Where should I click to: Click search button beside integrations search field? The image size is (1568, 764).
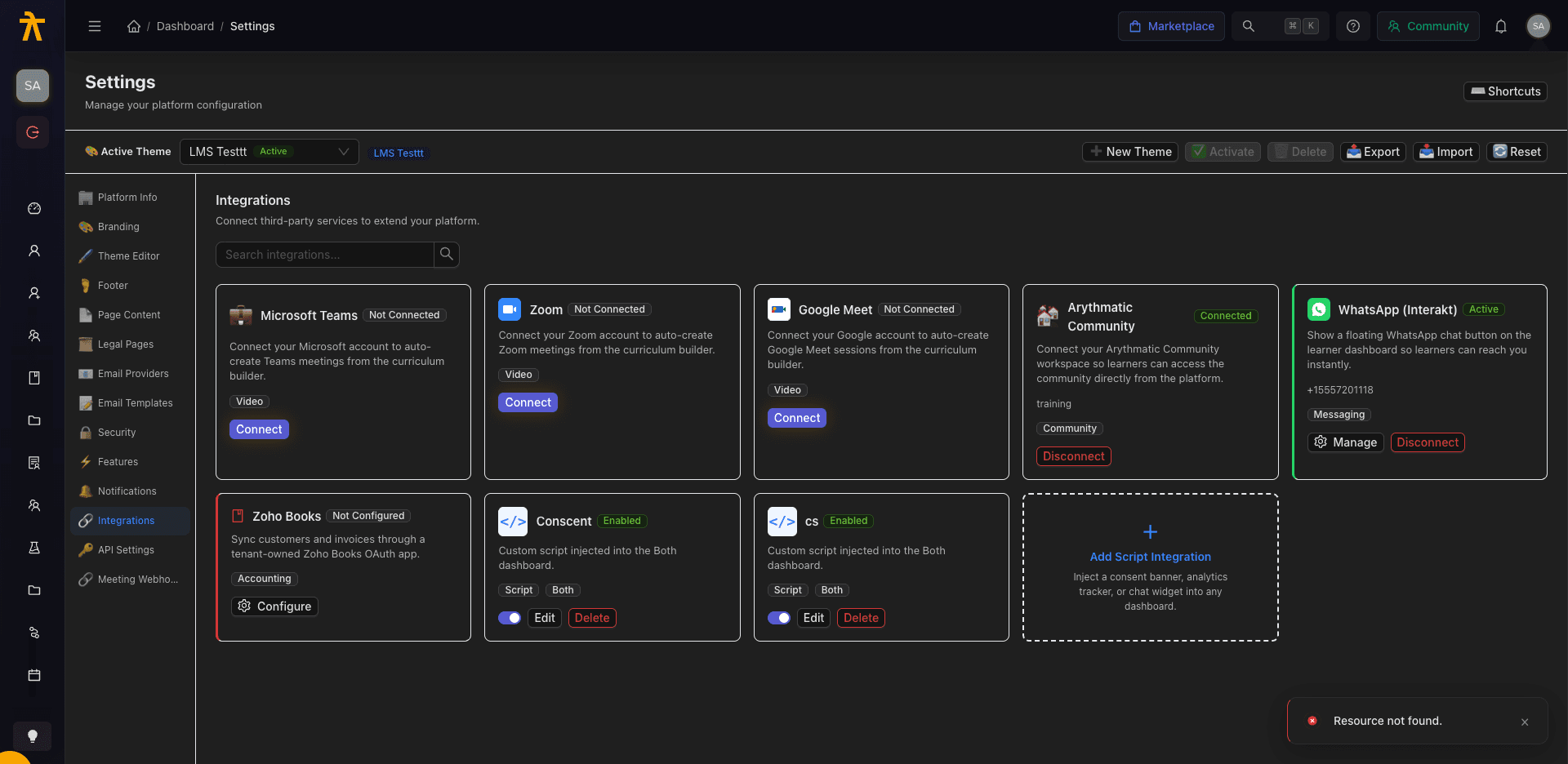point(447,255)
